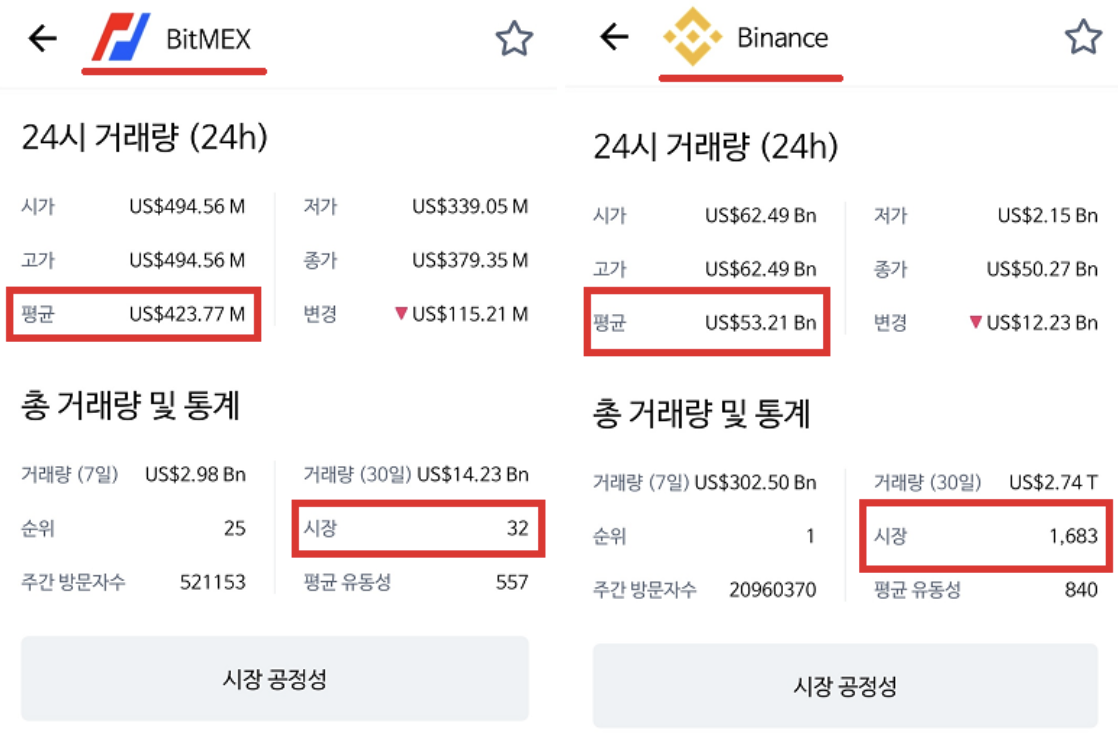The image size is (1118, 734).
Task: Click Binance markets count 1,683
Action: pos(1073,536)
